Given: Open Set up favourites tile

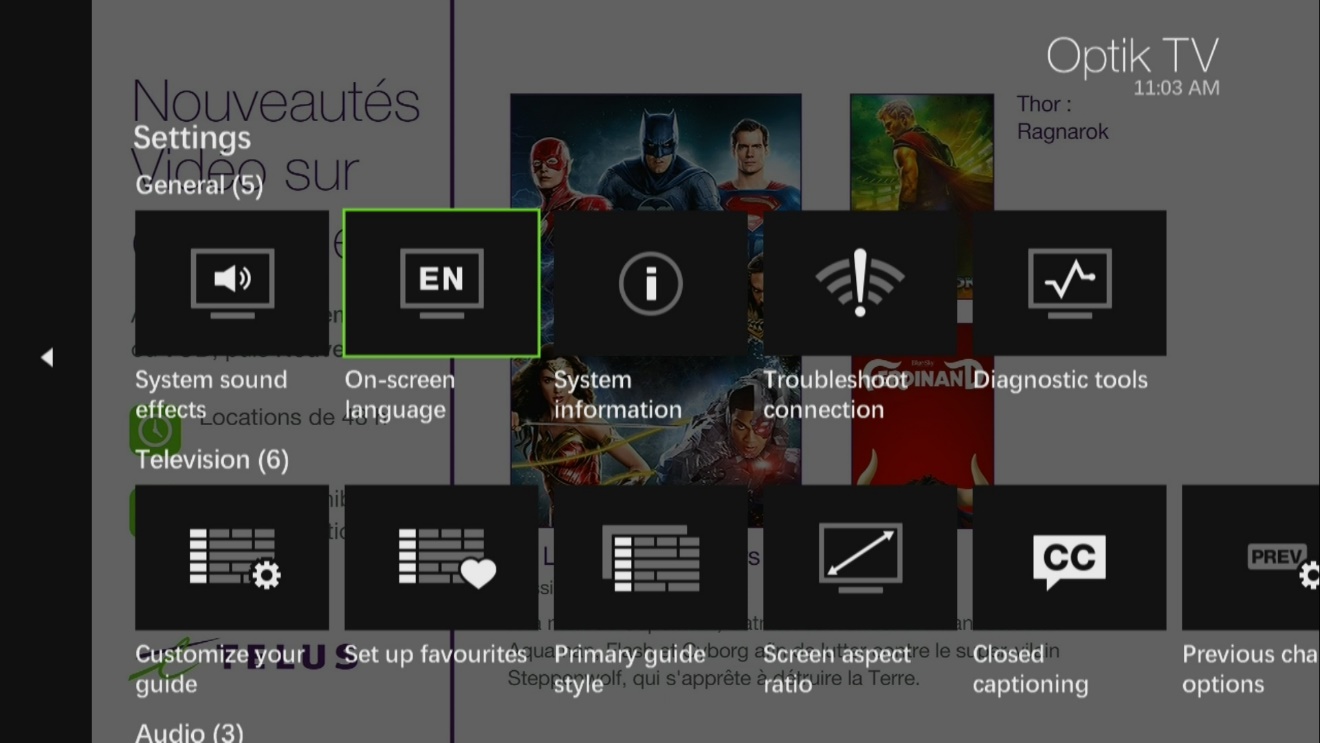Looking at the screenshot, I should click(x=441, y=557).
